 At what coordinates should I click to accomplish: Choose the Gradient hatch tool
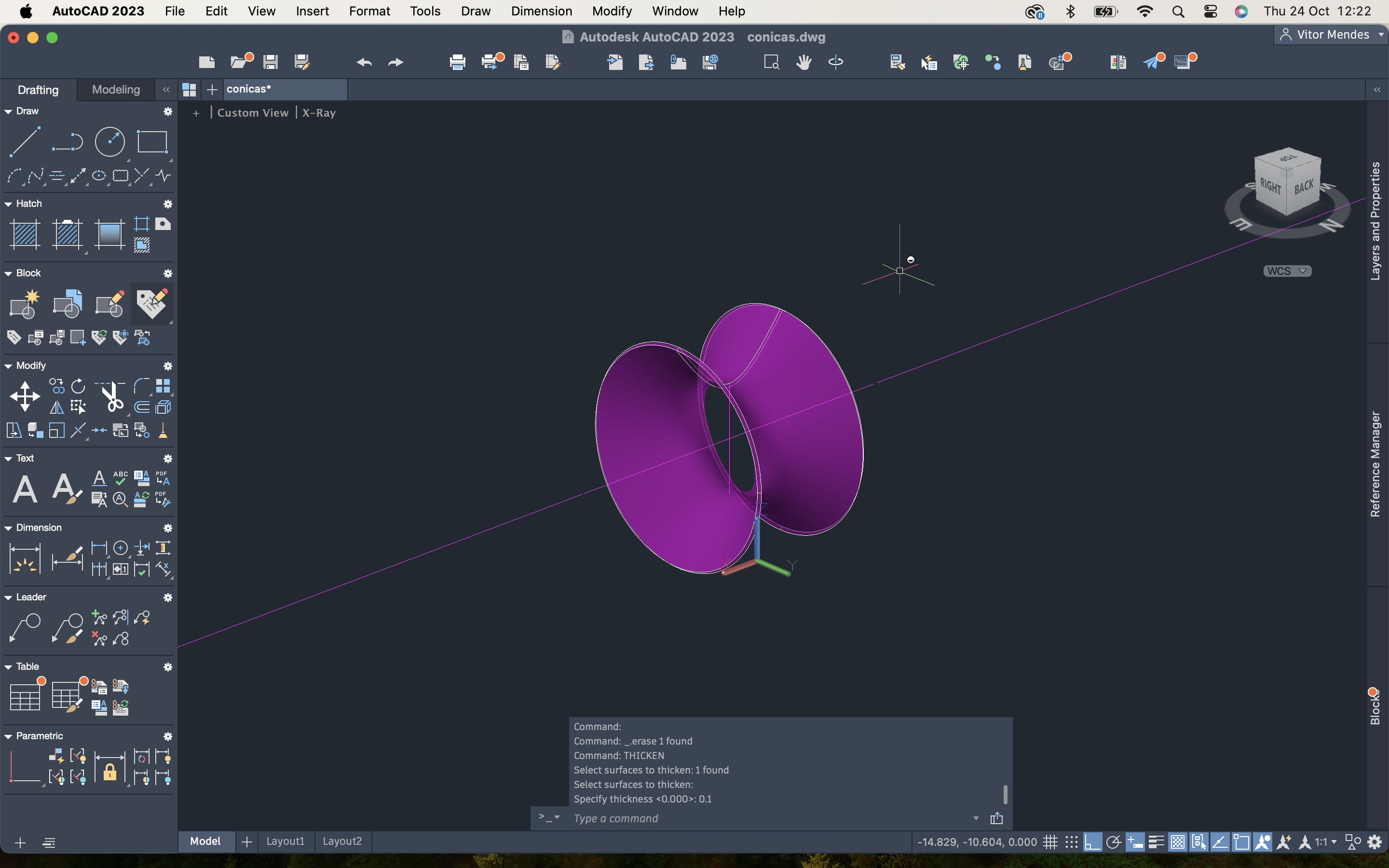tap(109, 234)
